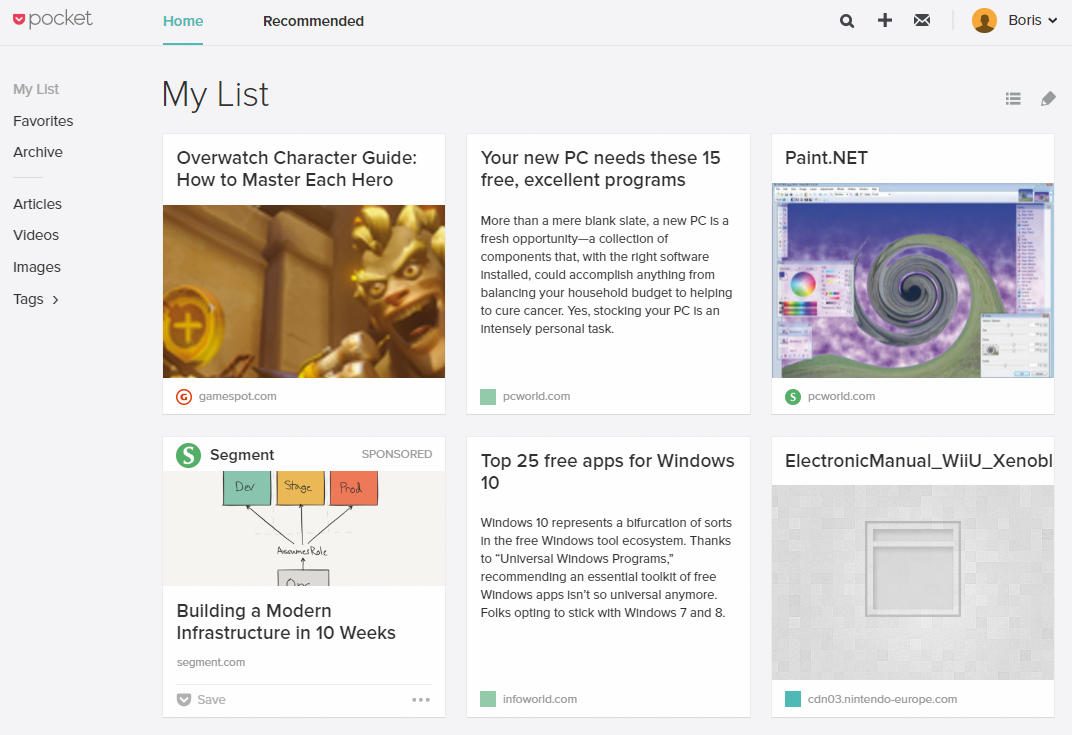The height and width of the screenshot is (735, 1072).
Task: Filter by Articles in sidebar
Action: 37,204
